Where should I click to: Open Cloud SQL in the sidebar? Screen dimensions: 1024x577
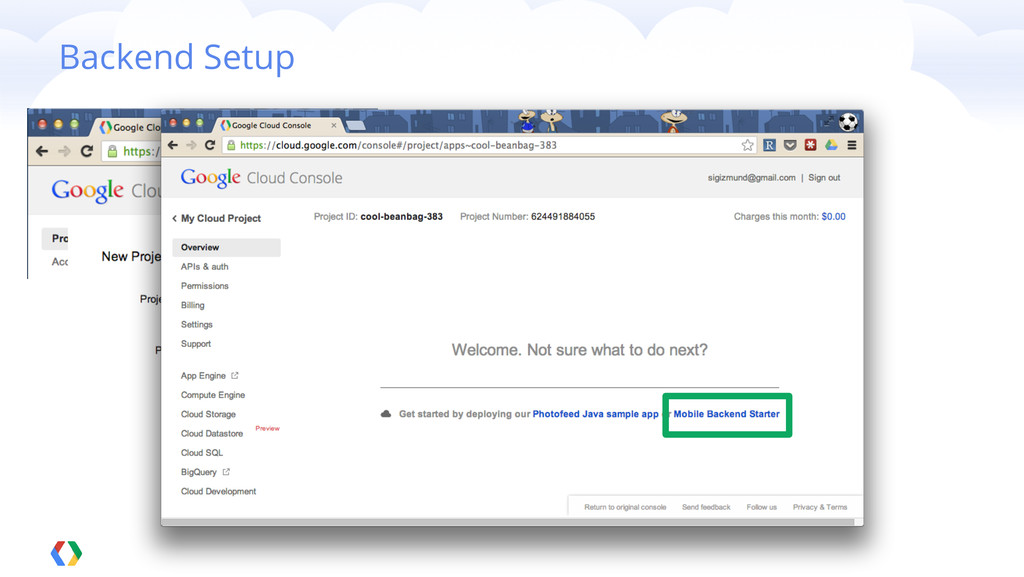pyautogui.click(x=202, y=452)
